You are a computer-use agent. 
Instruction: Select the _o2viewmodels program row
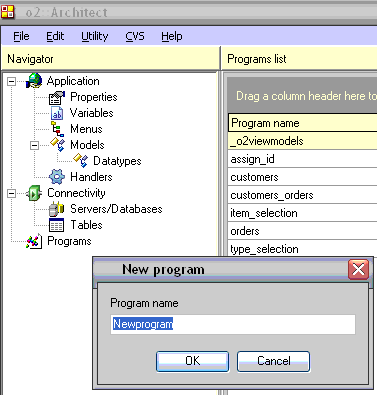(303, 141)
